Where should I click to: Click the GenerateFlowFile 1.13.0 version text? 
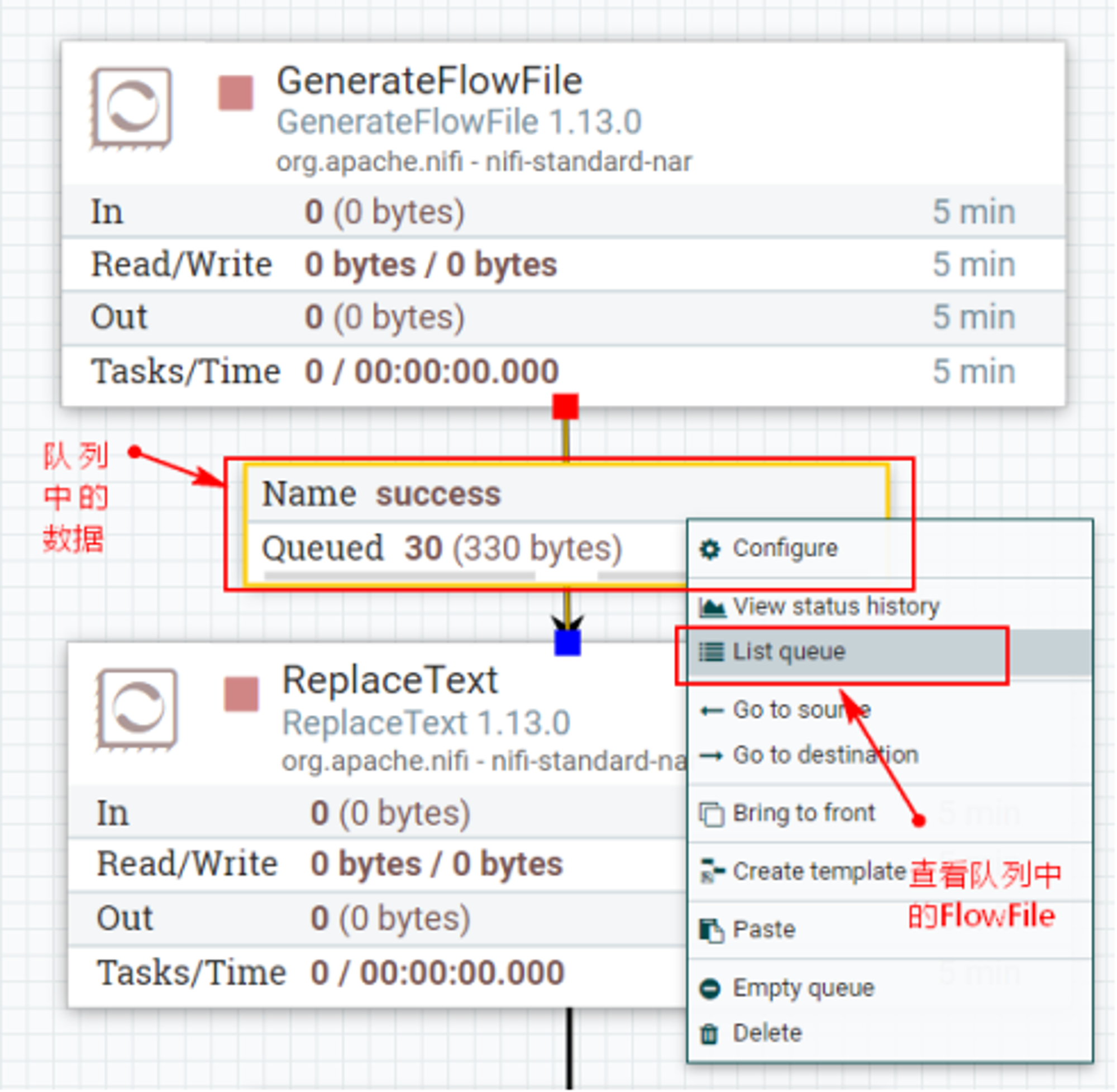pos(460,123)
